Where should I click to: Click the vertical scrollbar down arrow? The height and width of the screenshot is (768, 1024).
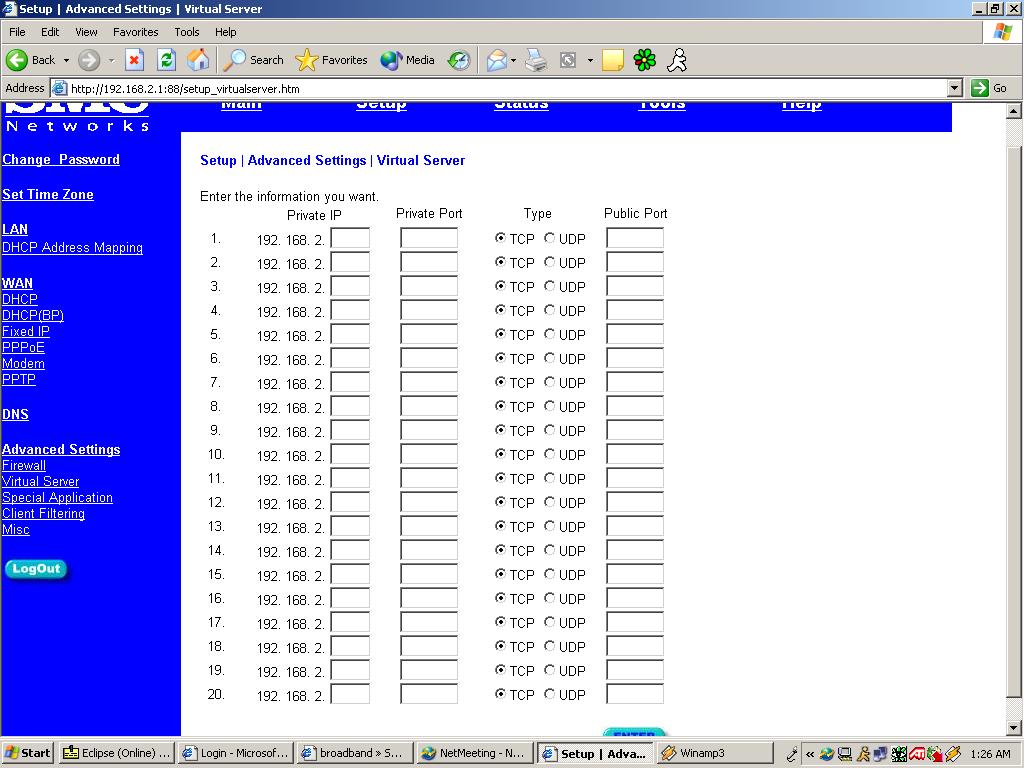point(1014,728)
